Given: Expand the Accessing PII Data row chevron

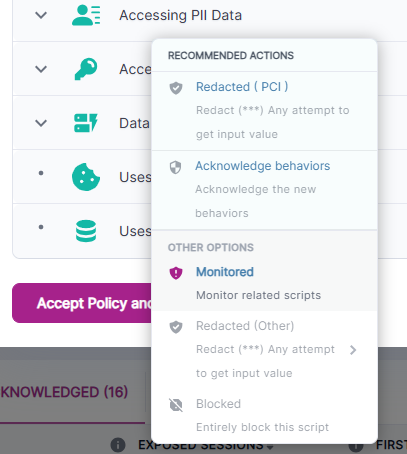Looking at the screenshot, I should [41, 15].
